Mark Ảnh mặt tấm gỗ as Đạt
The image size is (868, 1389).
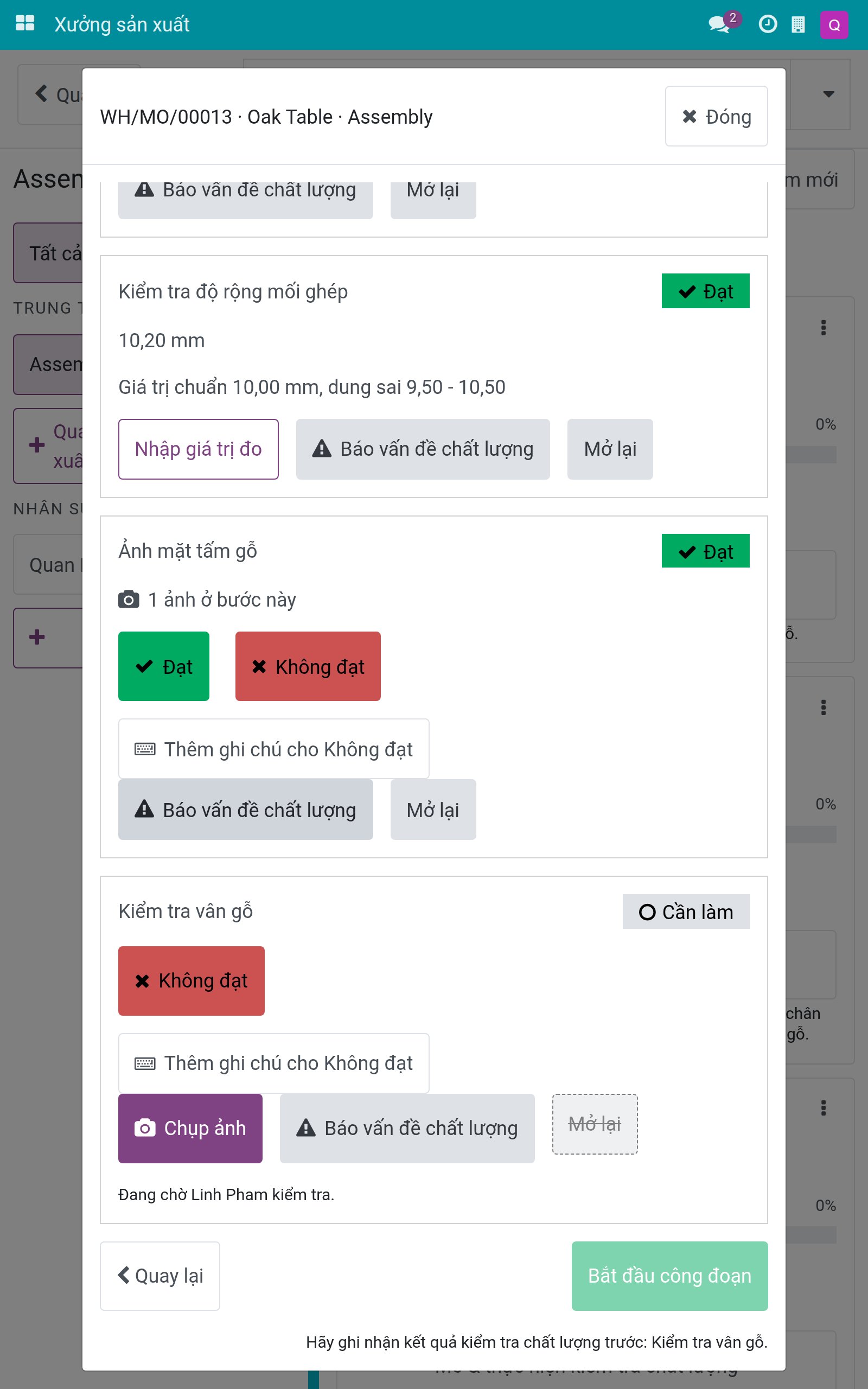point(164,666)
